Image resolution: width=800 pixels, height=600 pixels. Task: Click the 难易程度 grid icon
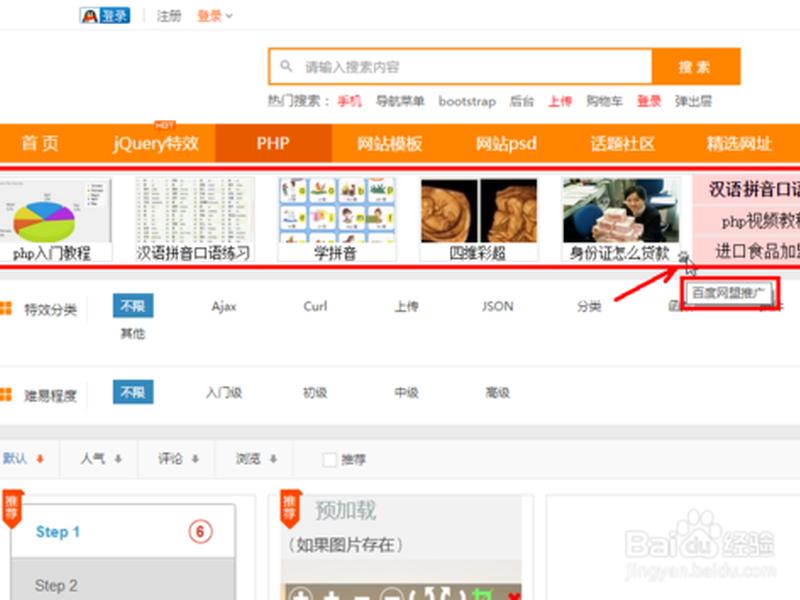point(6,394)
